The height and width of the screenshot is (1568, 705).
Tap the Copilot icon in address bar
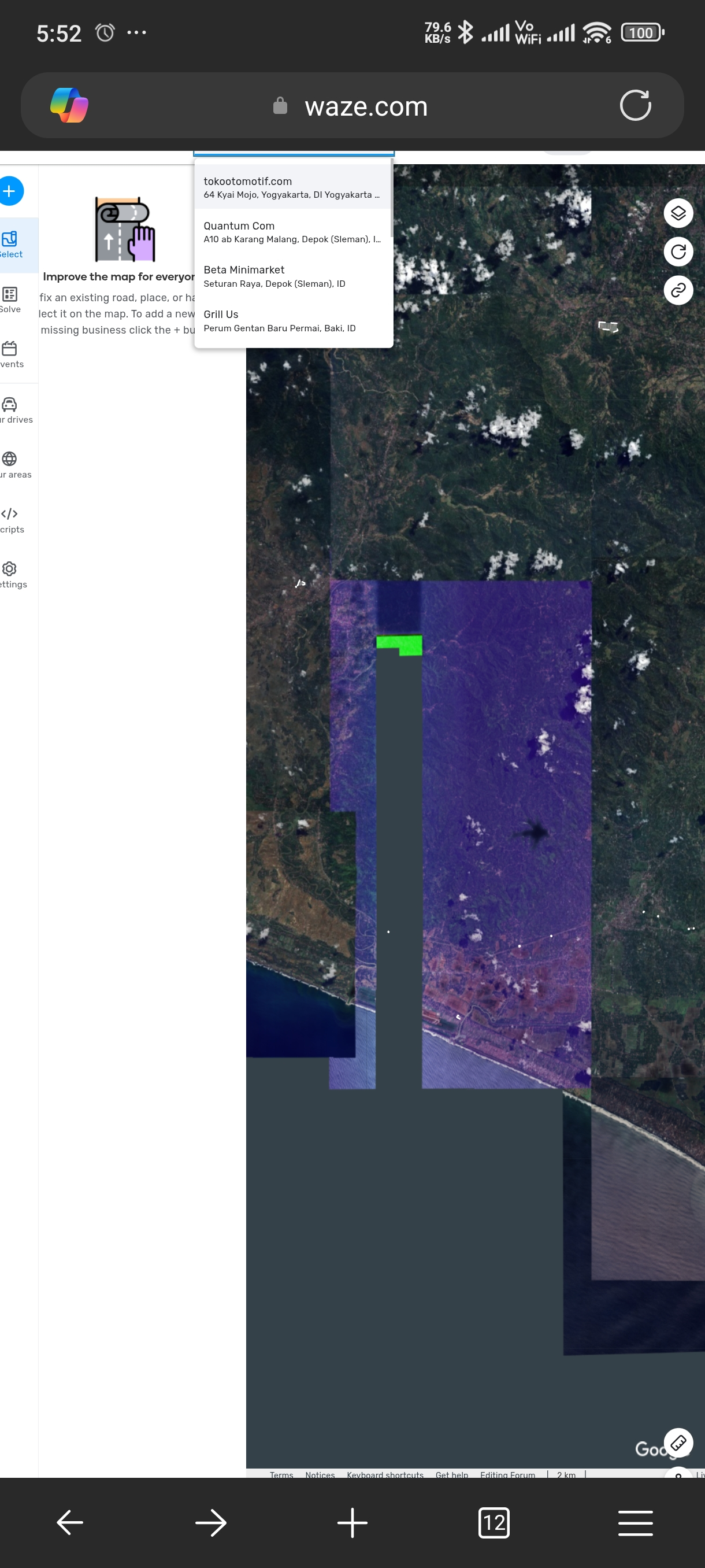point(69,105)
